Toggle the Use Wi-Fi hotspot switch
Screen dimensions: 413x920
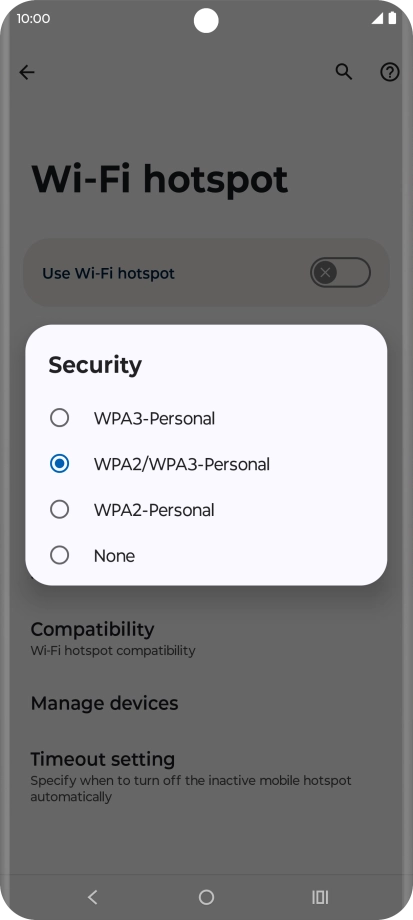coord(340,273)
